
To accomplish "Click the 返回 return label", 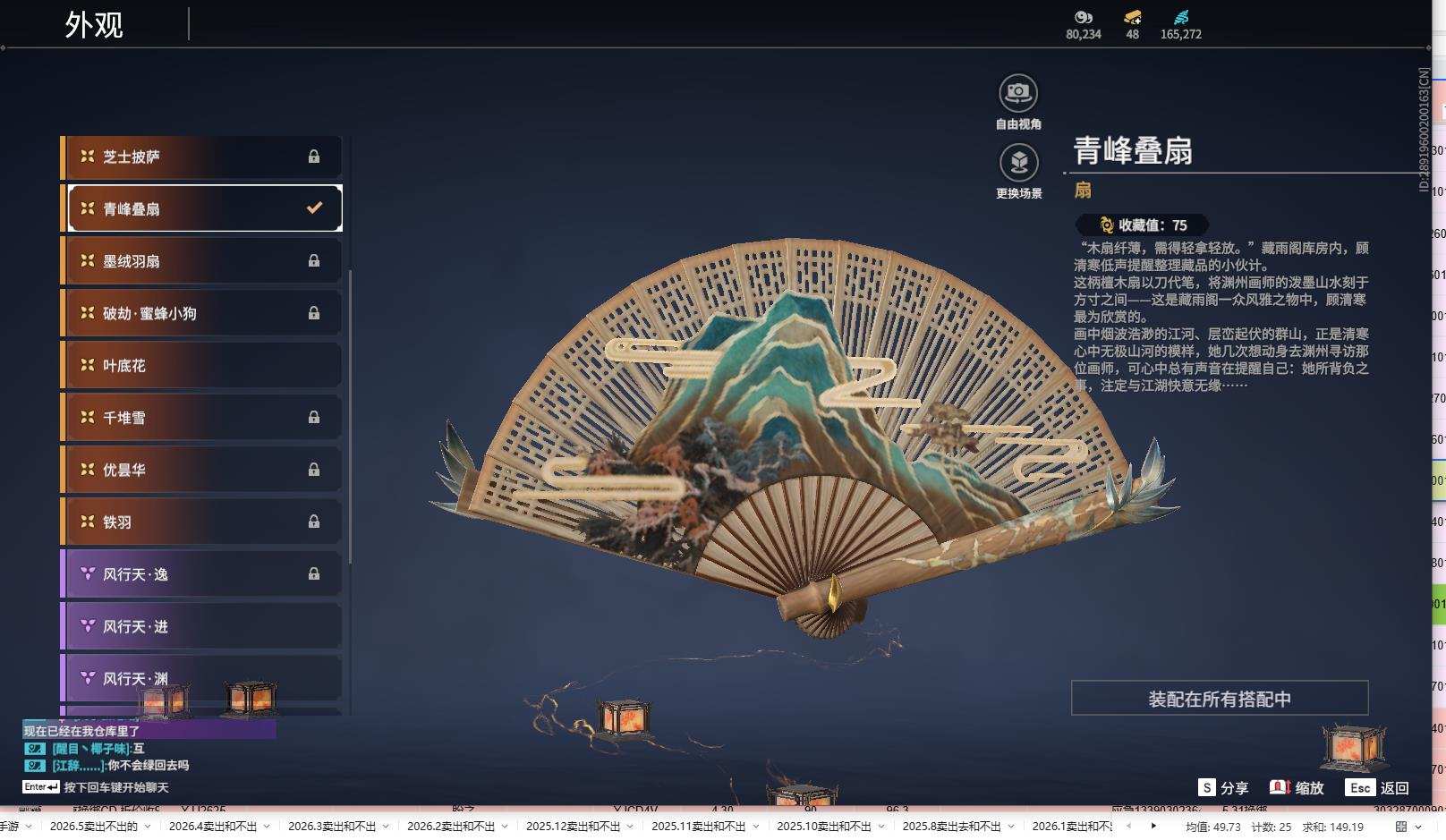I will pos(1395,788).
